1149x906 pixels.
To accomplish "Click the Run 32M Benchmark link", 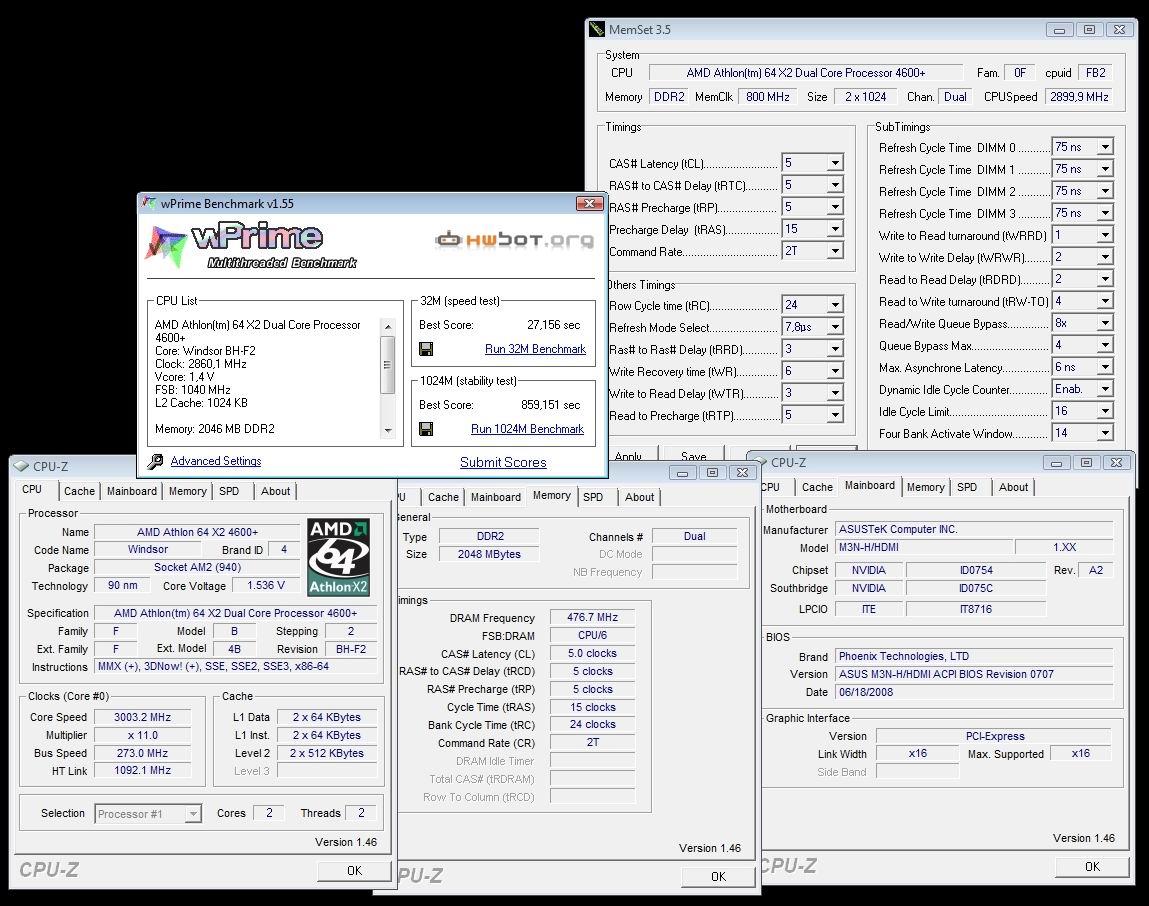I will click(x=536, y=349).
